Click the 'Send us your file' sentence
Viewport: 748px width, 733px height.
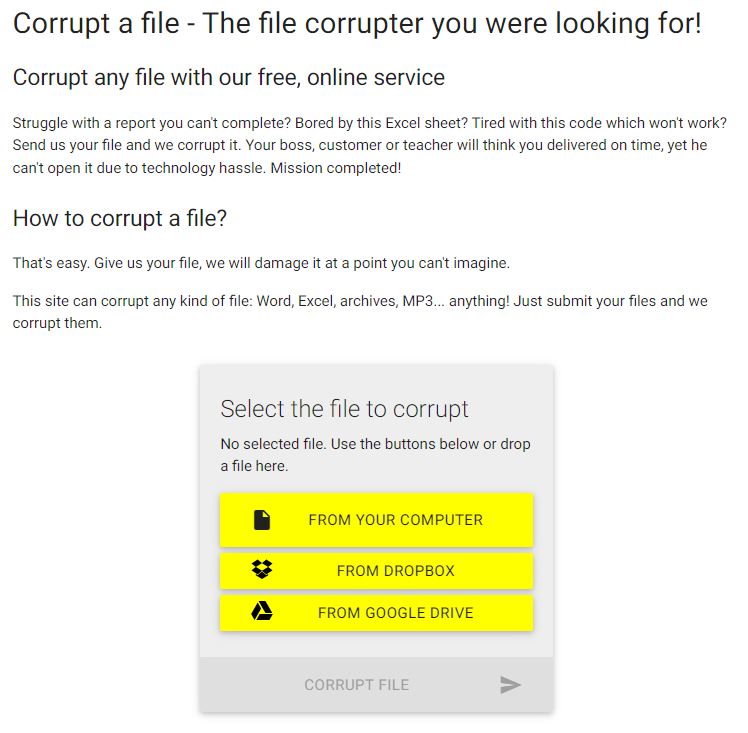(x=130, y=146)
